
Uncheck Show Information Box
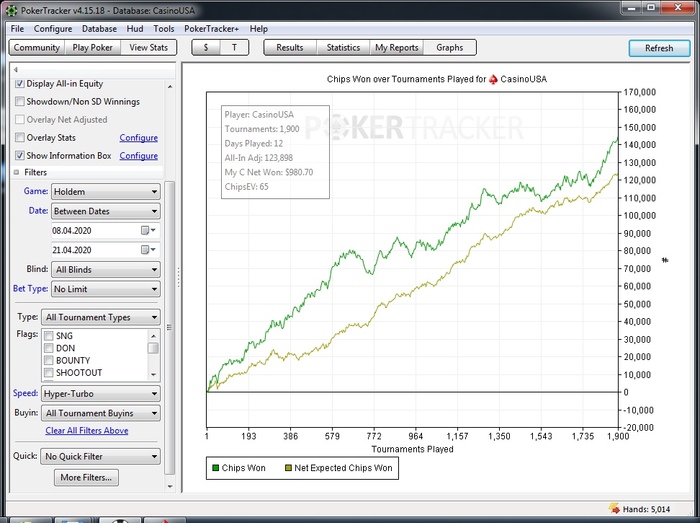[x=20, y=155]
